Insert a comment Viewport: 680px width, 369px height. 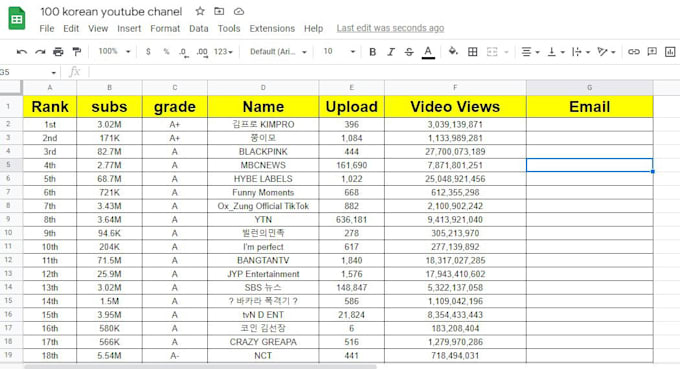(x=652, y=52)
